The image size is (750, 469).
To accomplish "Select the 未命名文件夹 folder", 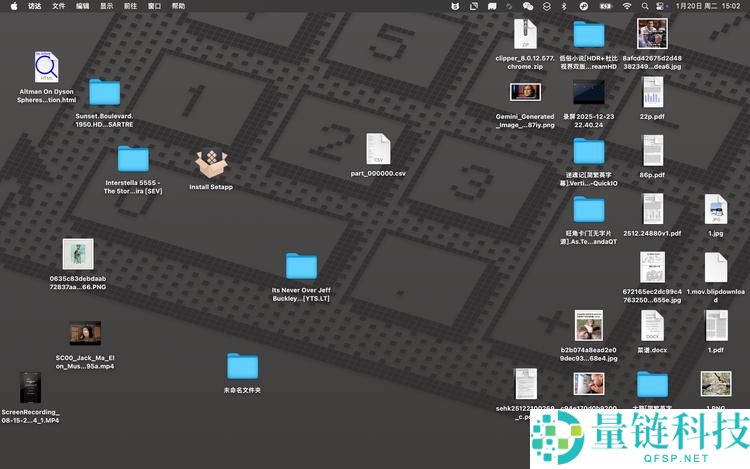I will 242,367.
